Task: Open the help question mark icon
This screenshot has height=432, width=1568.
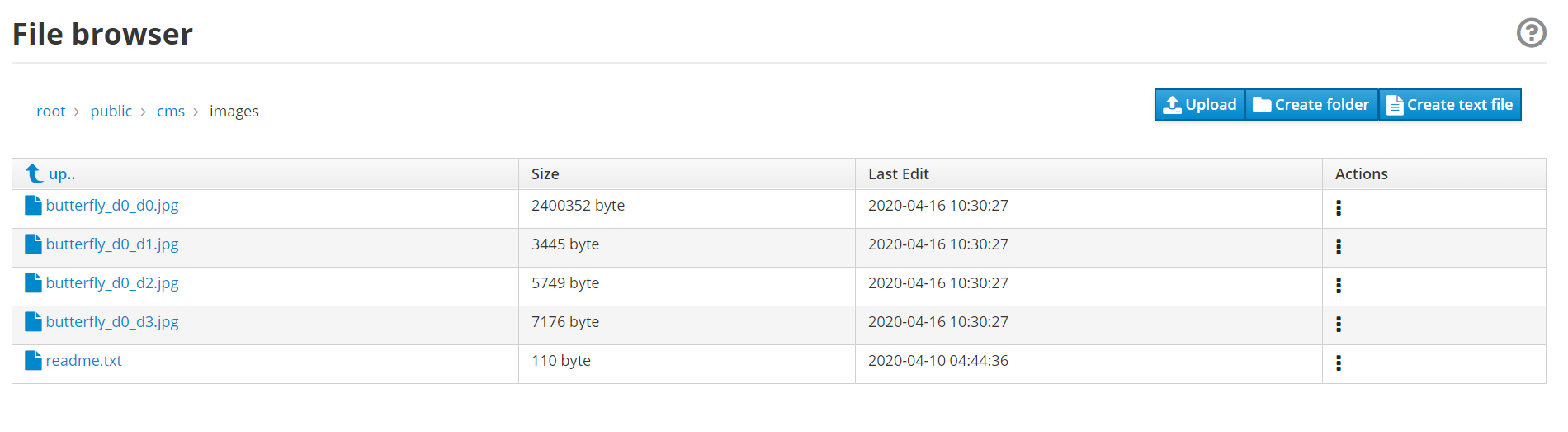Action: pyautogui.click(x=1531, y=33)
